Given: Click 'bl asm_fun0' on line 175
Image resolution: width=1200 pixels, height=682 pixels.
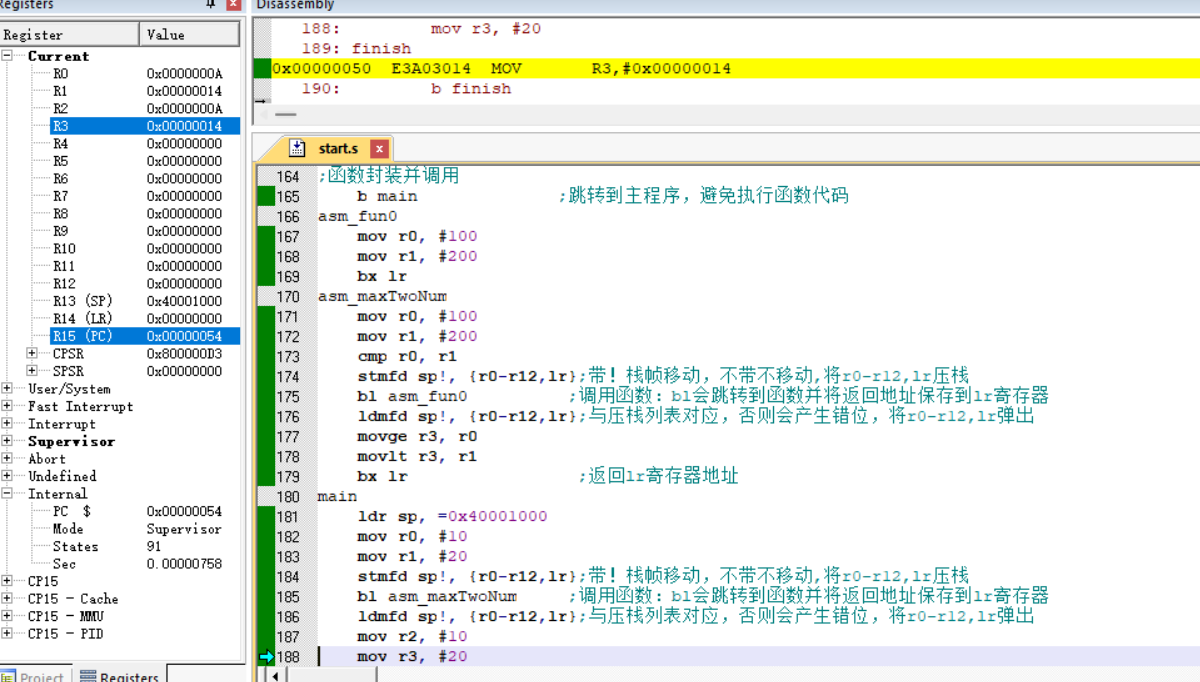Looking at the screenshot, I should (412, 396).
